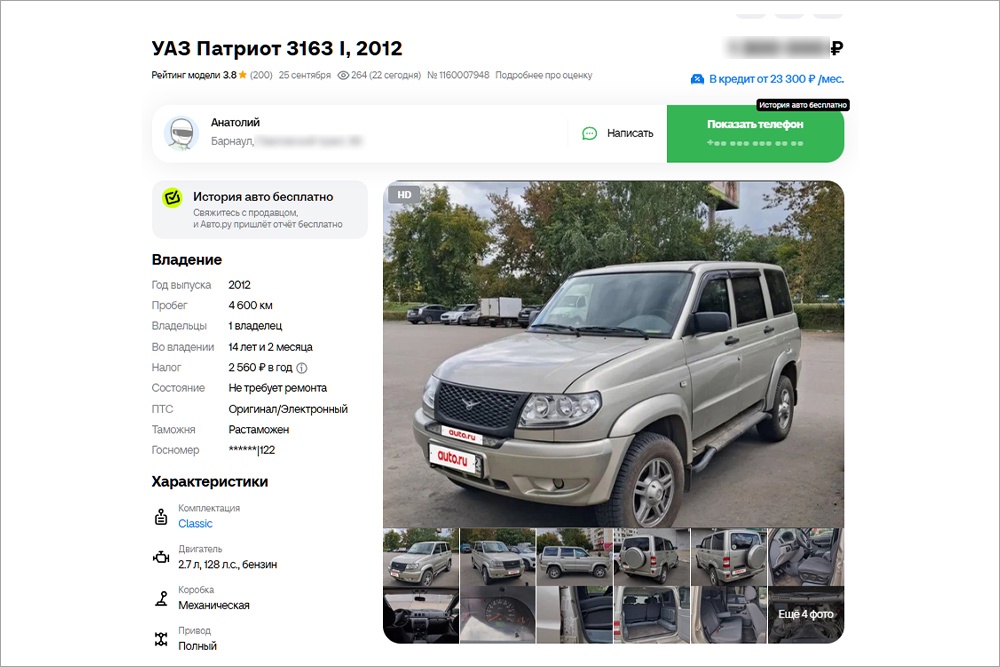
Task: Click Оригинал/Электронный PTS value
Action: tap(288, 409)
